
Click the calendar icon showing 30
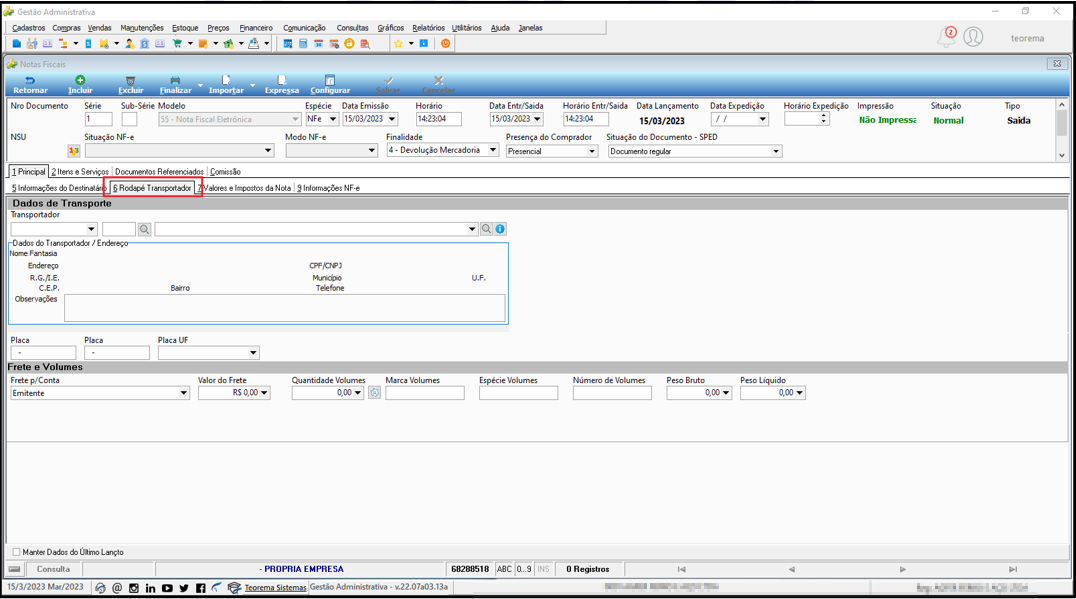click(318, 43)
